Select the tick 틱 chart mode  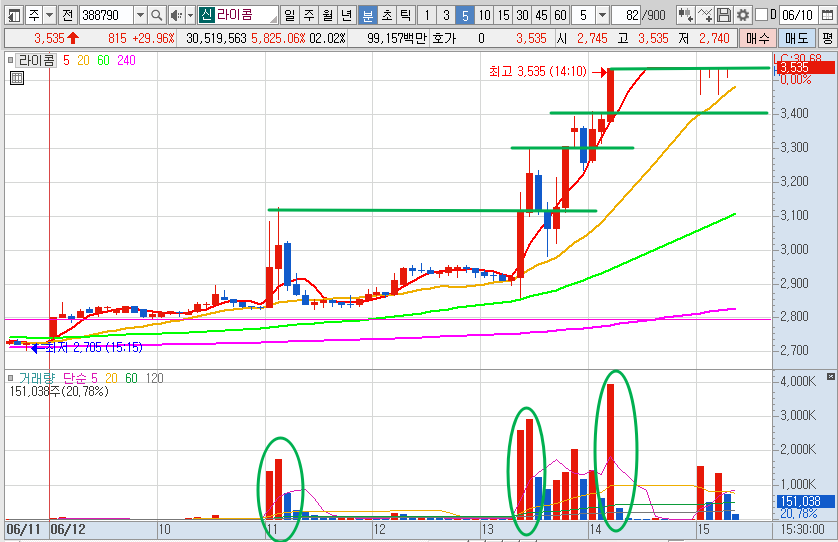point(406,15)
